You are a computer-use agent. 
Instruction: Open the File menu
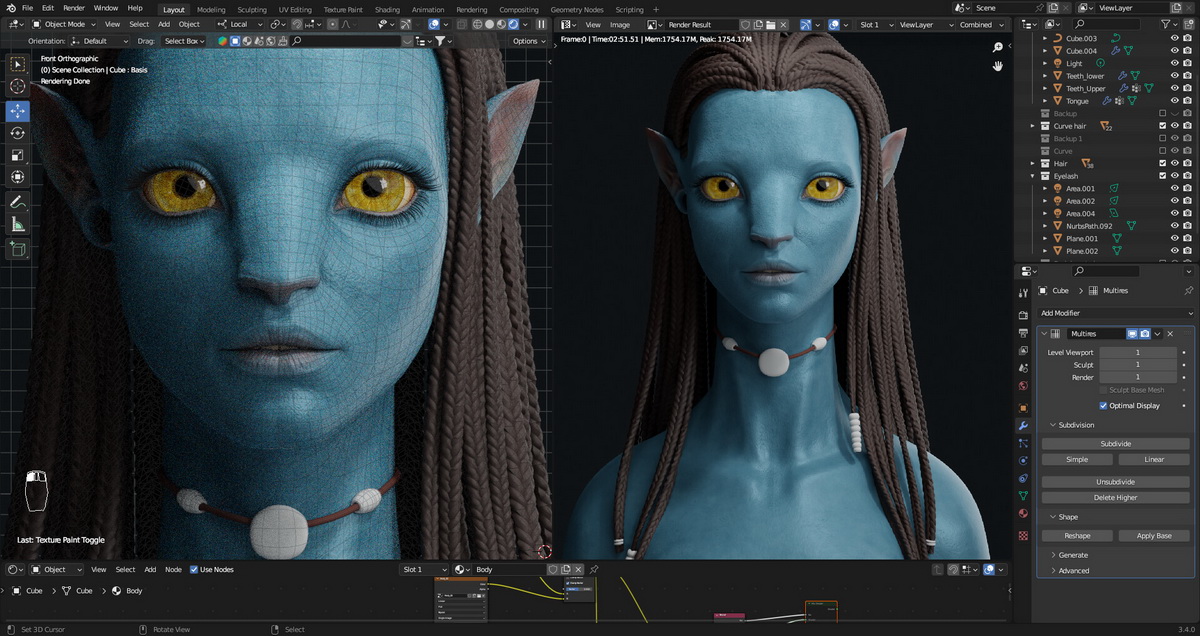click(27, 8)
